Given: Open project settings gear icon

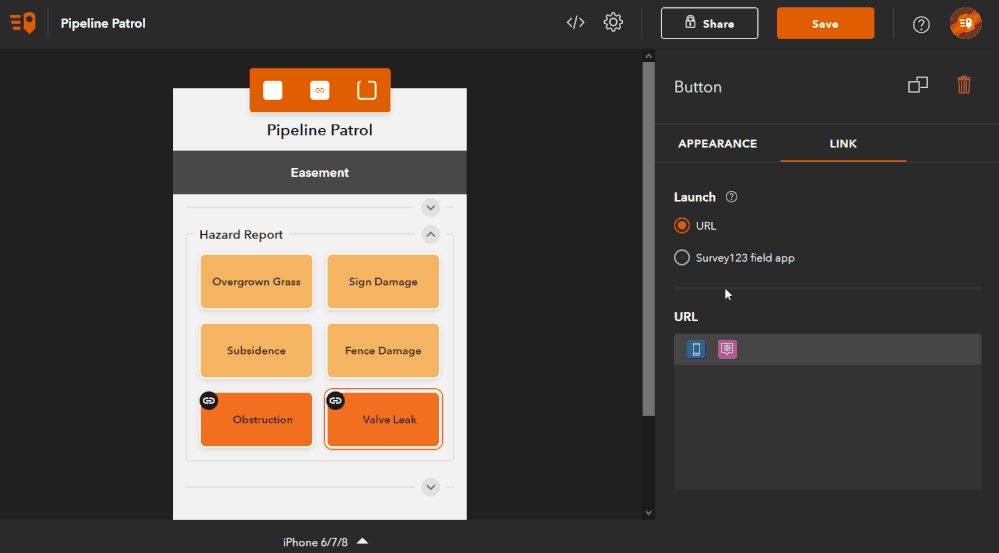Looking at the screenshot, I should (613, 22).
